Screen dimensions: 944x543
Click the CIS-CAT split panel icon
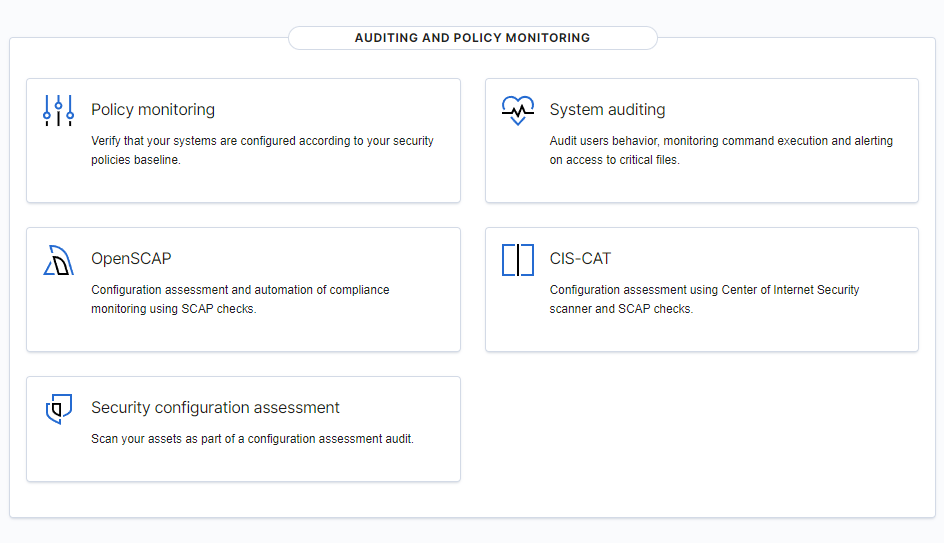(x=518, y=259)
